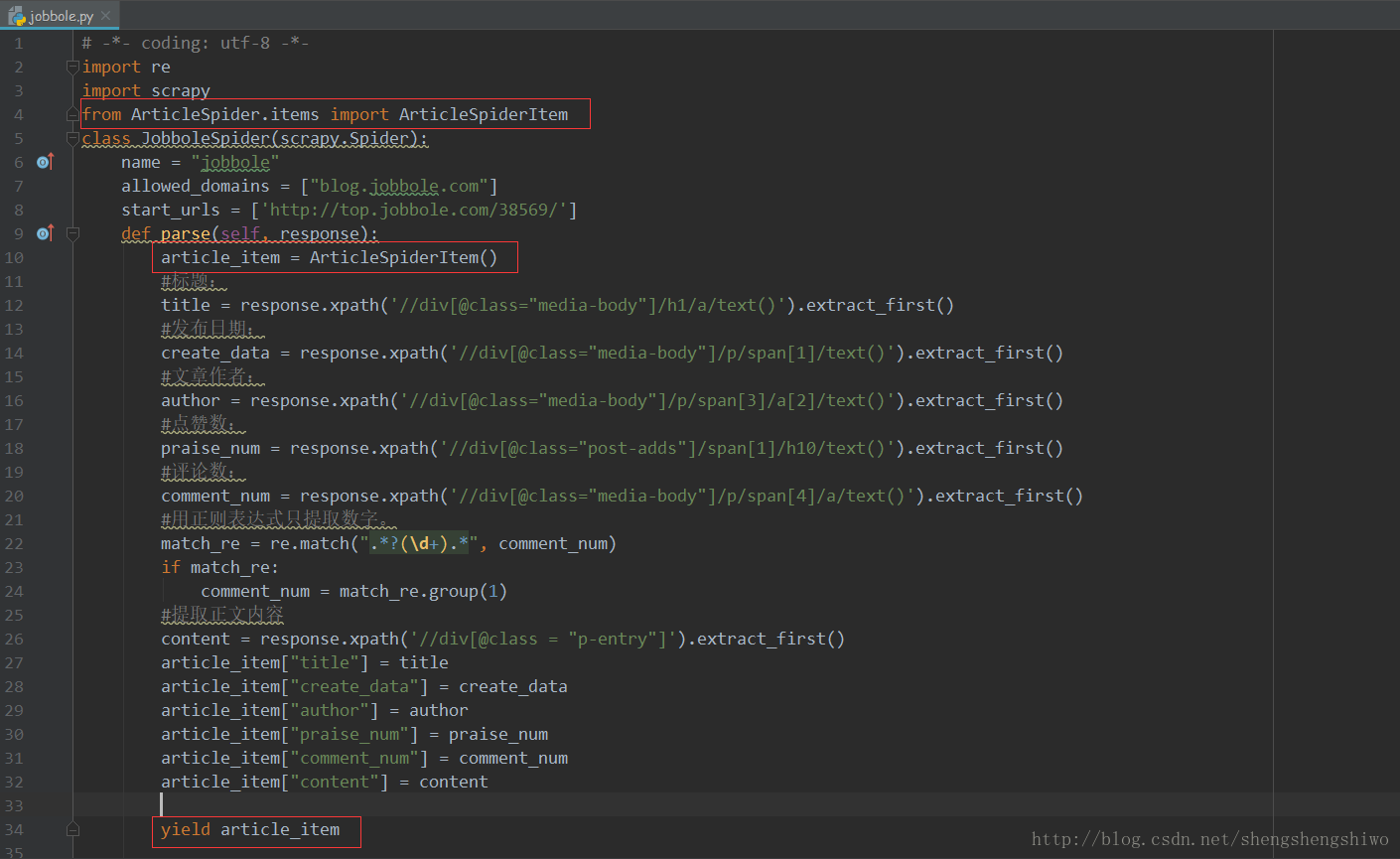Click the '# -*- coding: utf-8 -*-' comment
Image resolution: width=1400 pixels, height=859 pixels.
[x=196, y=43]
